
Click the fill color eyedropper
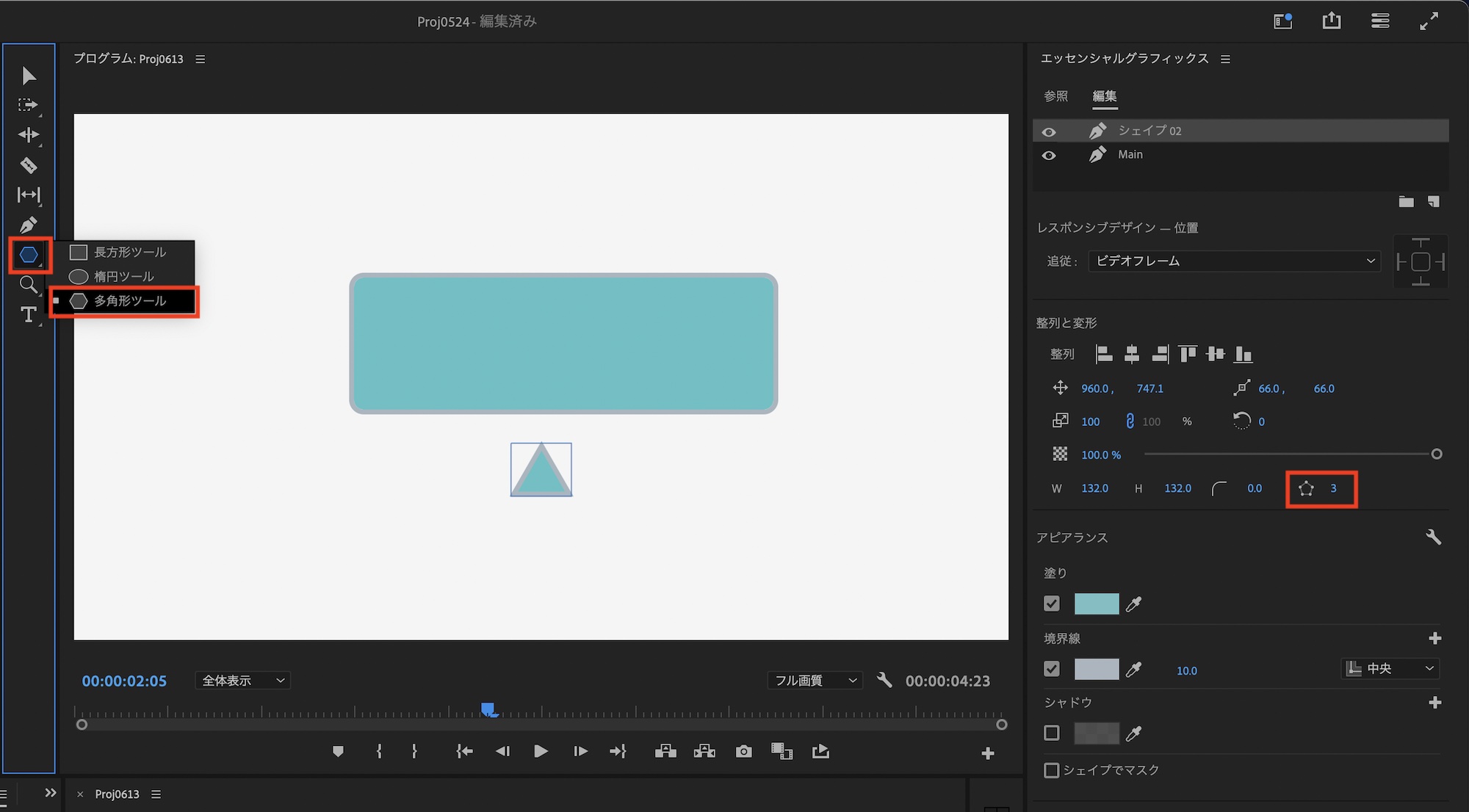[x=1134, y=604]
